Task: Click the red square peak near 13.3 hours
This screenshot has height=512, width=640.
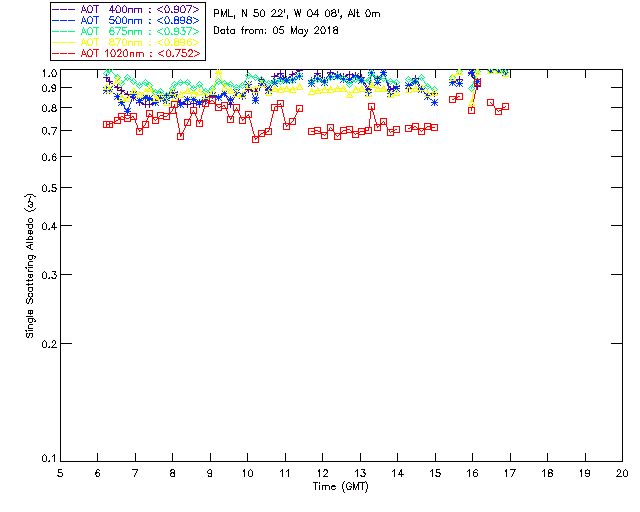Action: [371, 107]
